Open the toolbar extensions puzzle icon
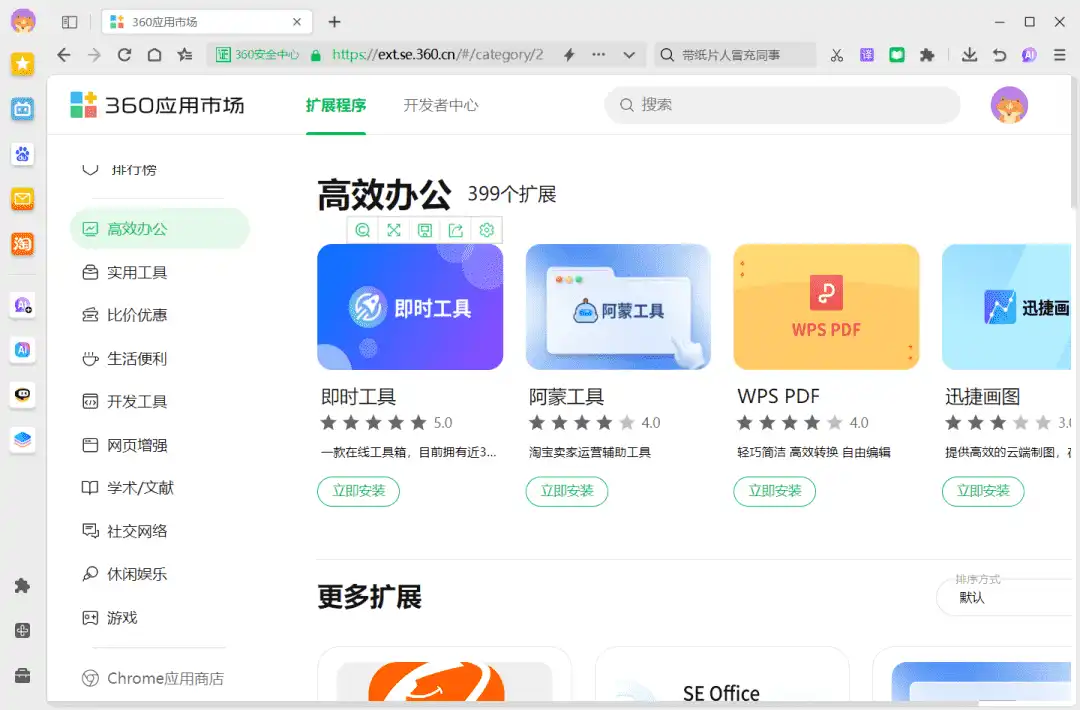Viewport: 1080px width, 710px height. (x=927, y=55)
